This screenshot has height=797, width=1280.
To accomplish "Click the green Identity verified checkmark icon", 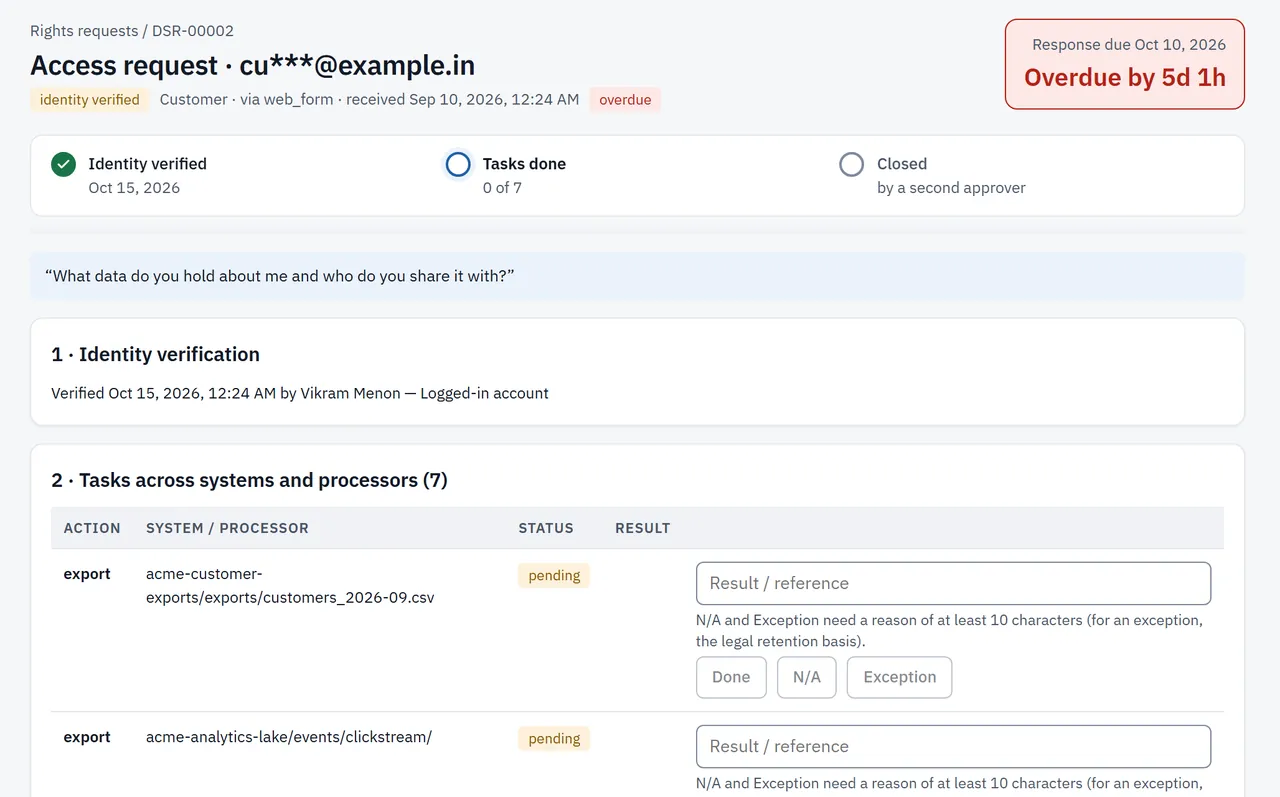I will [x=64, y=164].
